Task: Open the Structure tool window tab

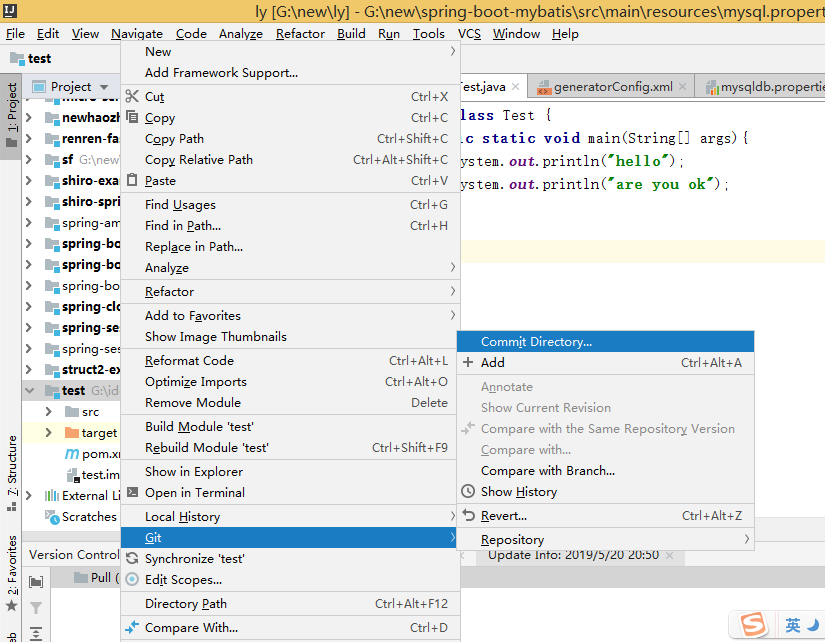Action: [x=12, y=474]
